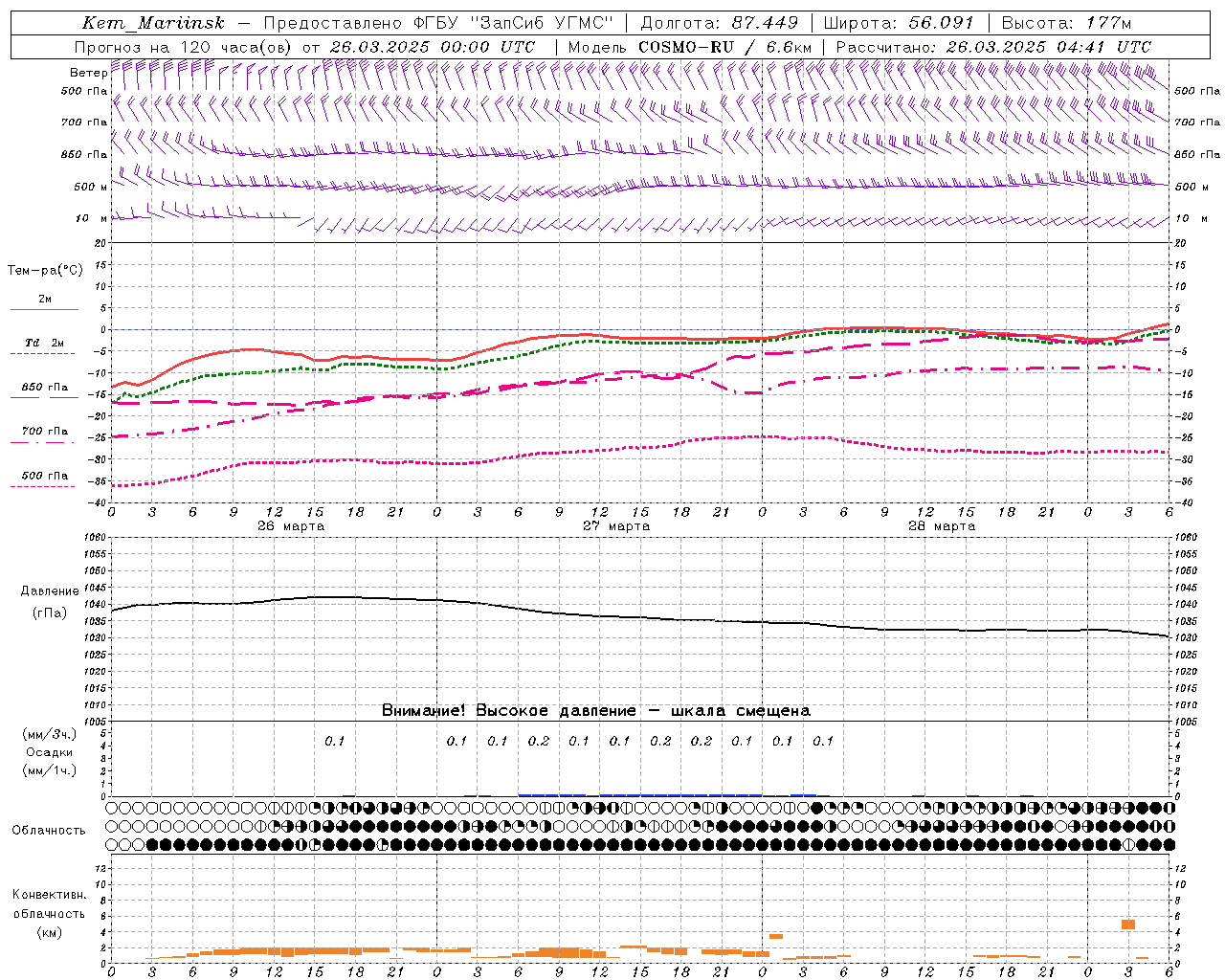Viewport: 1225px width, 980px height.
Task: Click the Тем-ра(°C) temperature panel label
Action: (x=45, y=271)
